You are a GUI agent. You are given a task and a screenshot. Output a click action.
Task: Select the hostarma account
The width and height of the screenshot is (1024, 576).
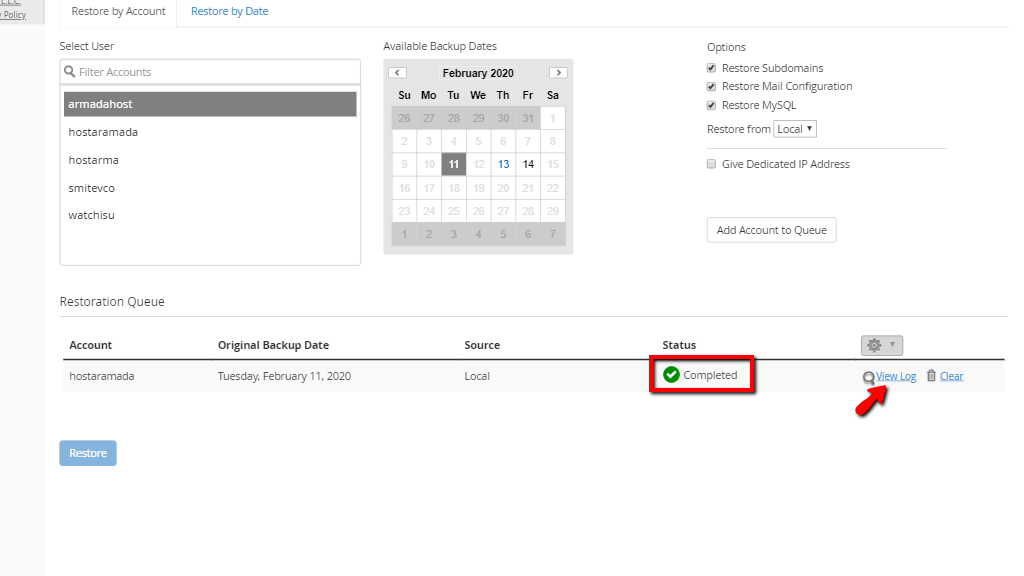pyautogui.click(x=210, y=160)
